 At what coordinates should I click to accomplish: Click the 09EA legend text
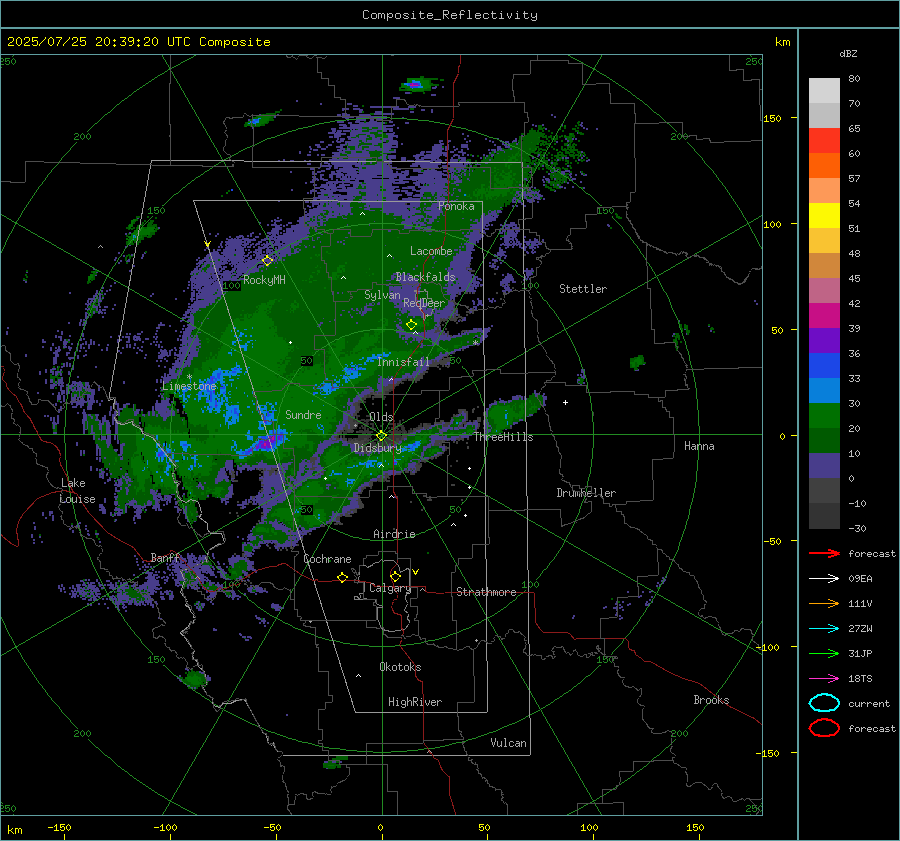click(860, 579)
